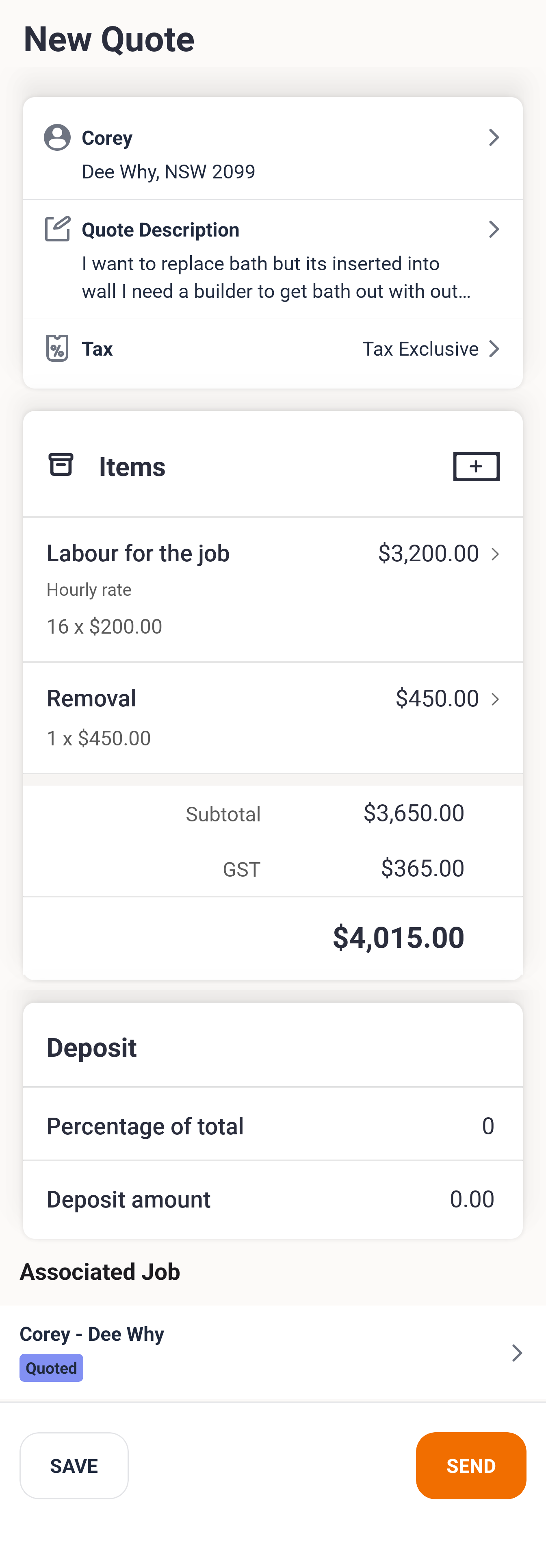Click chevron next to $3,200.00 labour price
This screenshot has width=546, height=1568.
click(496, 554)
